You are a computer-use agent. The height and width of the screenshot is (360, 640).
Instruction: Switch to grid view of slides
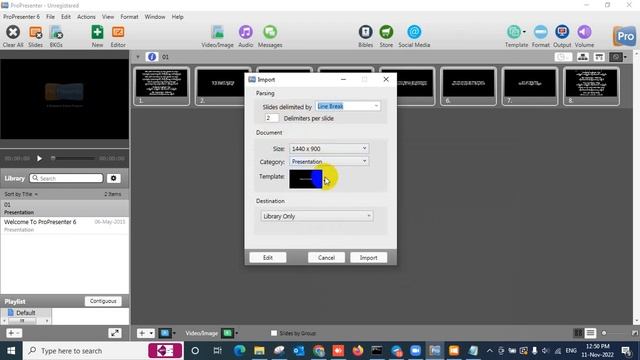tap(578, 333)
